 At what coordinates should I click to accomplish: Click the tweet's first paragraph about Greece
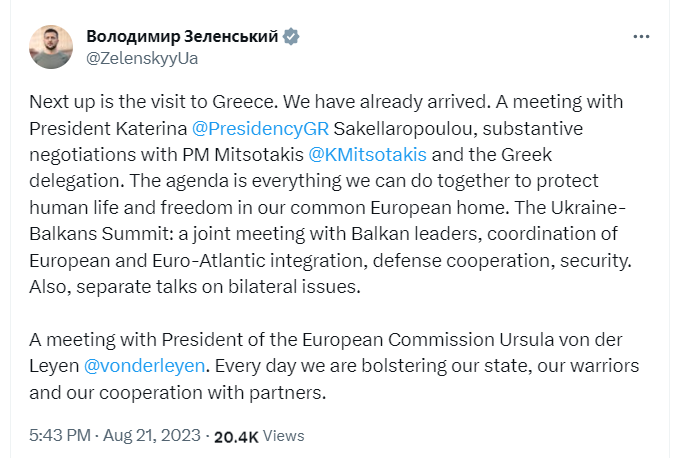click(x=331, y=194)
